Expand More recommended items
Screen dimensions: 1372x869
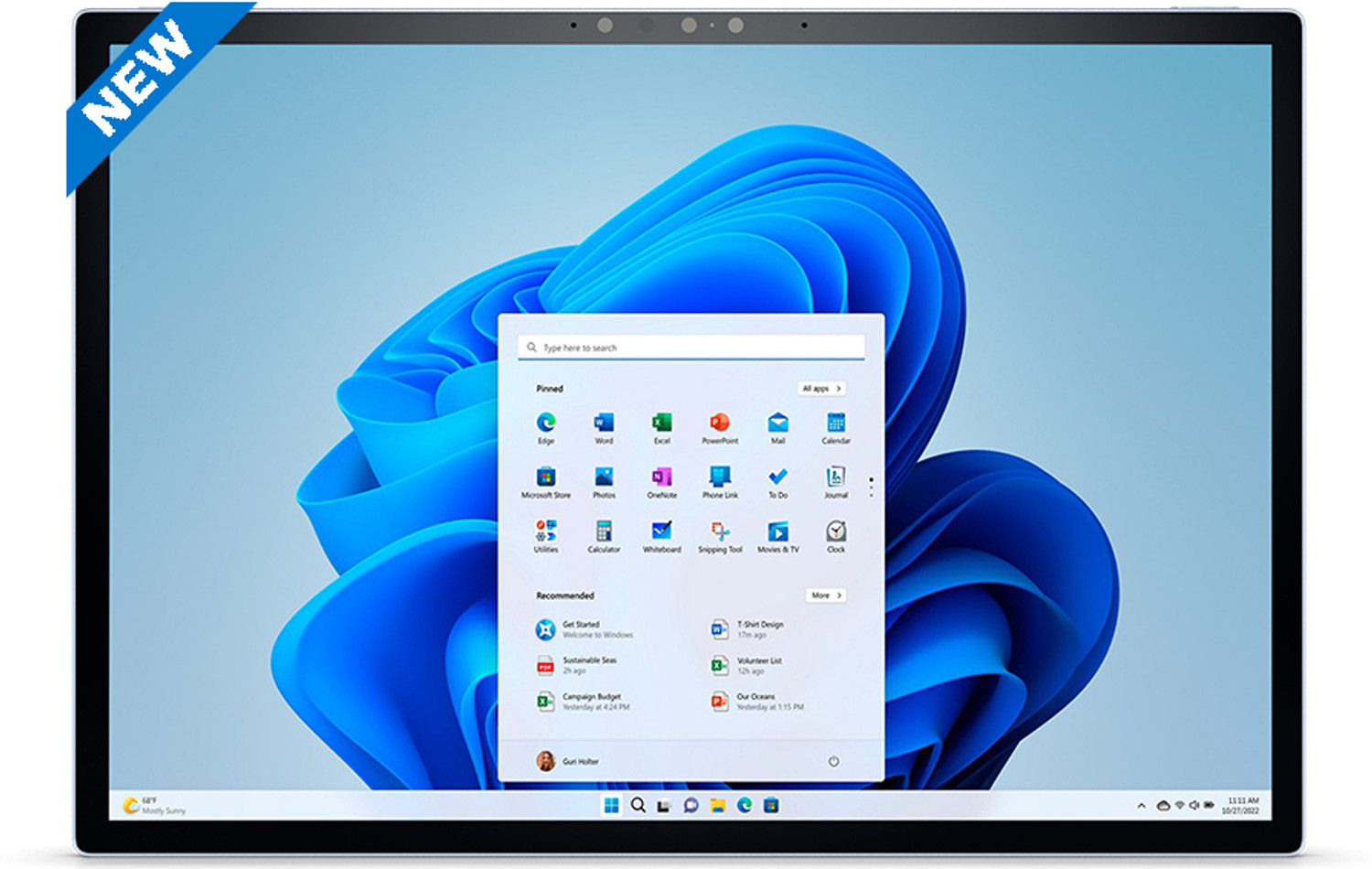coord(826,595)
